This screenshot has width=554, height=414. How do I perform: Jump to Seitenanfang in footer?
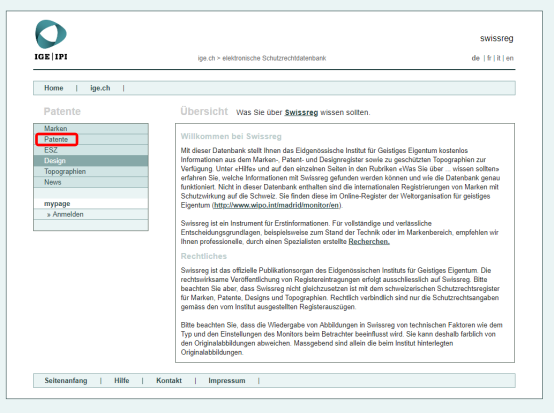(x=66, y=381)
